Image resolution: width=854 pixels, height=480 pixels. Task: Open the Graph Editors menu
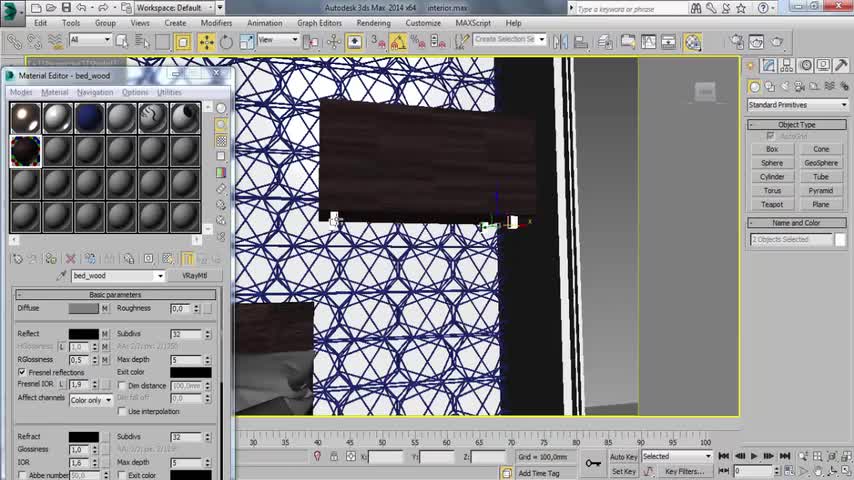tap(319, 23)
